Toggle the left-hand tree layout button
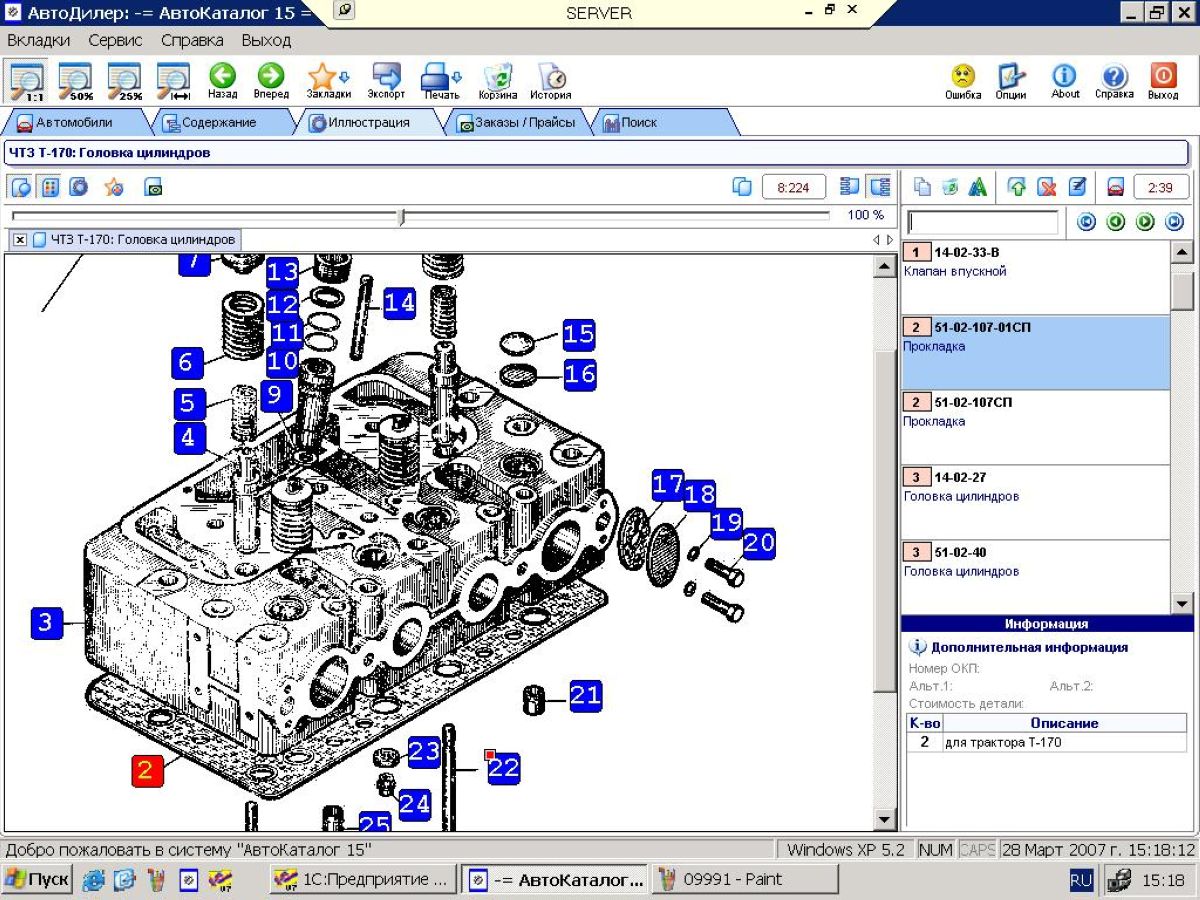The image size is (1200, 900). 851,187
